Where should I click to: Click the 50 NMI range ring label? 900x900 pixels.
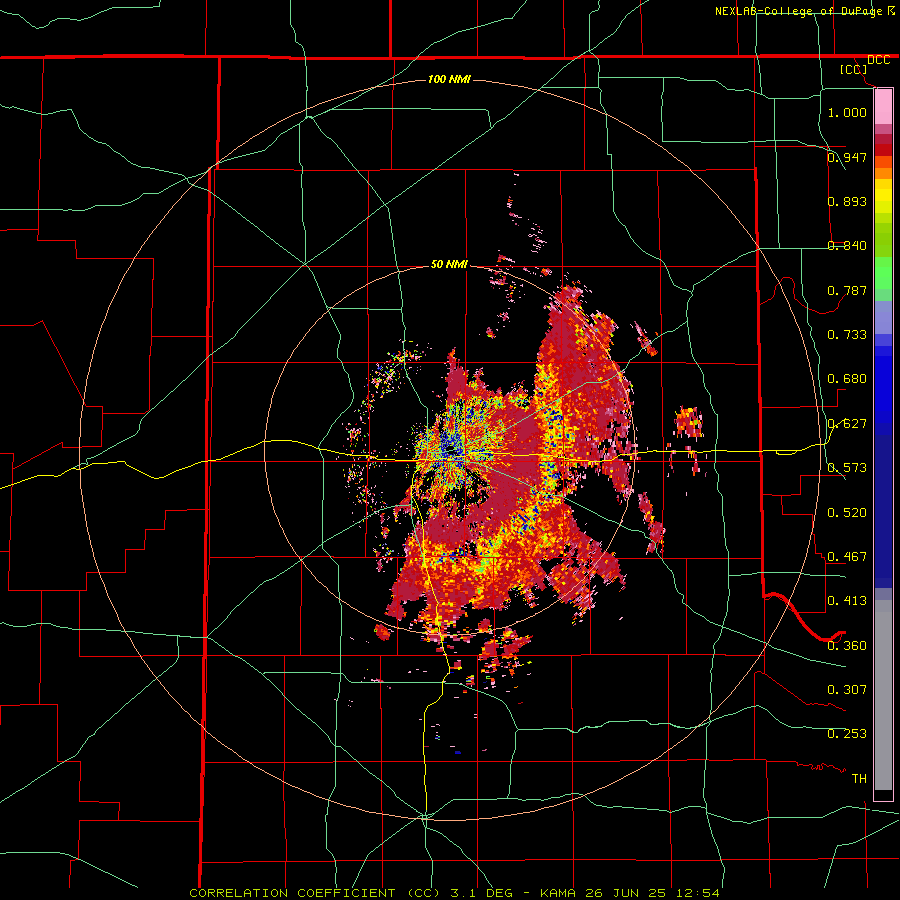449,264
